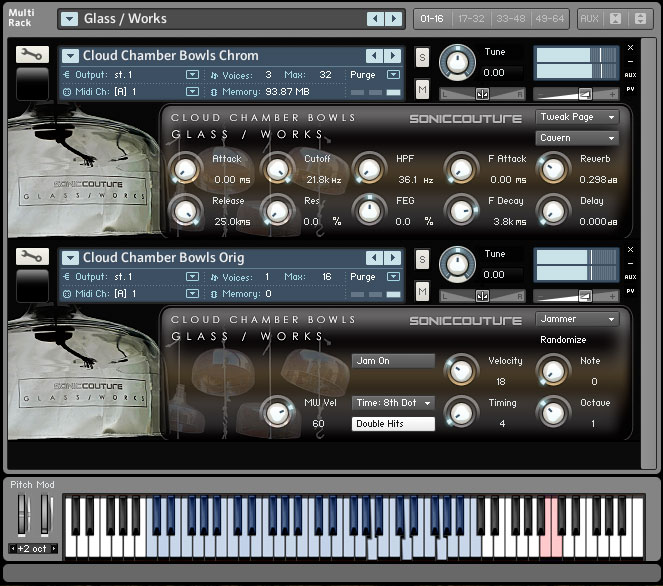Select rack page 01-16

432,19
